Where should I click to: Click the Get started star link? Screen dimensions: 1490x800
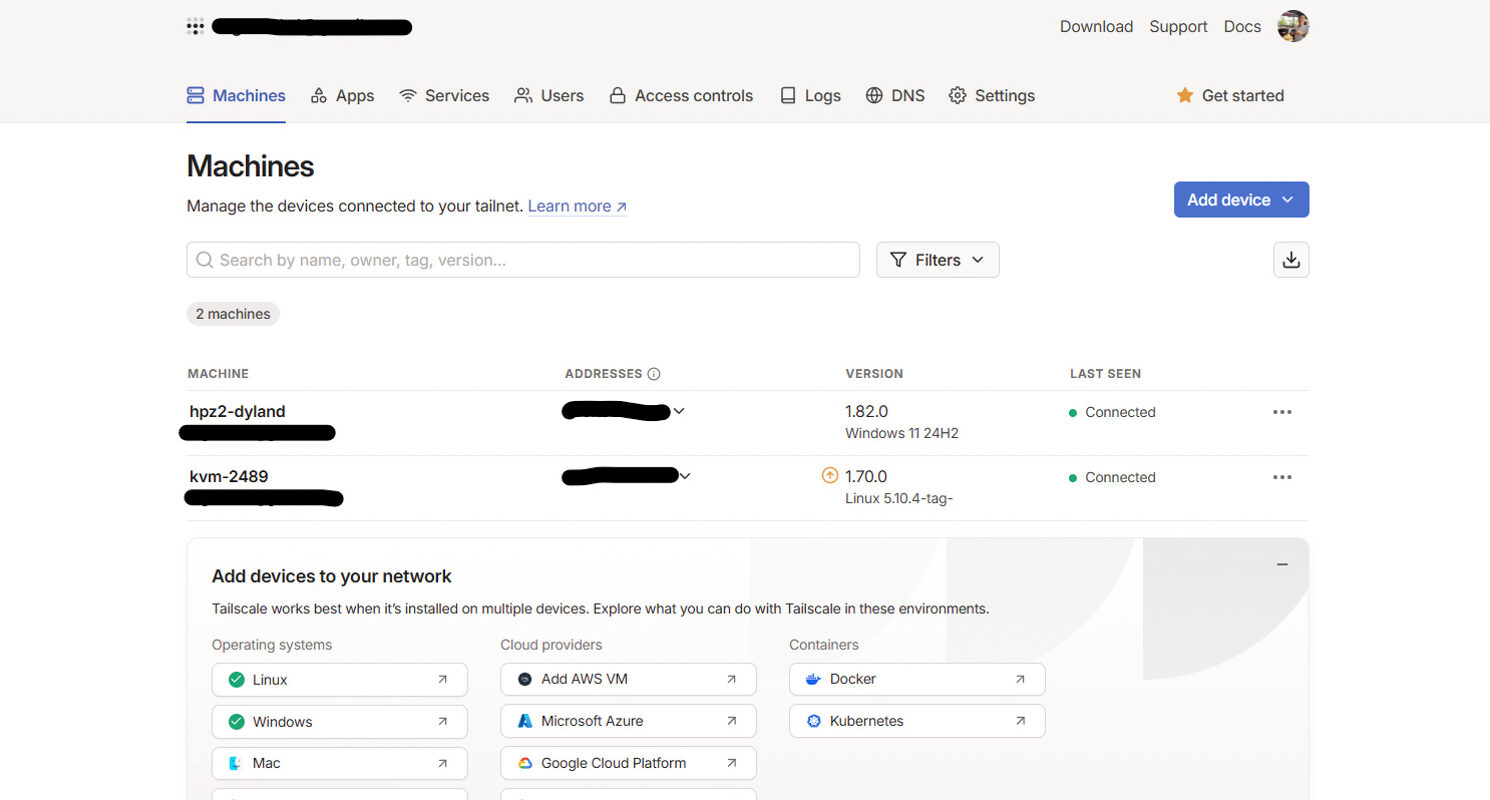(1230, 96)
